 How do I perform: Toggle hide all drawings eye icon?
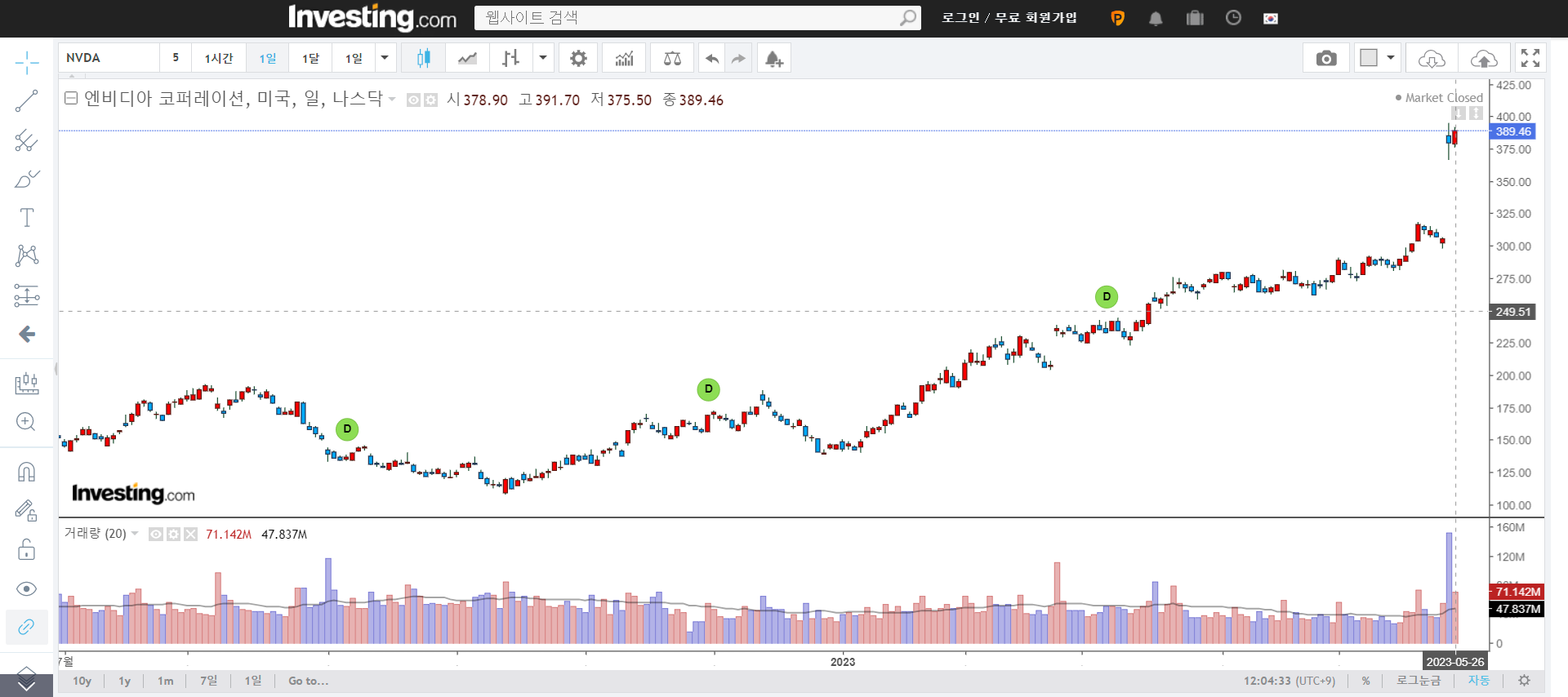click(26, 588)
